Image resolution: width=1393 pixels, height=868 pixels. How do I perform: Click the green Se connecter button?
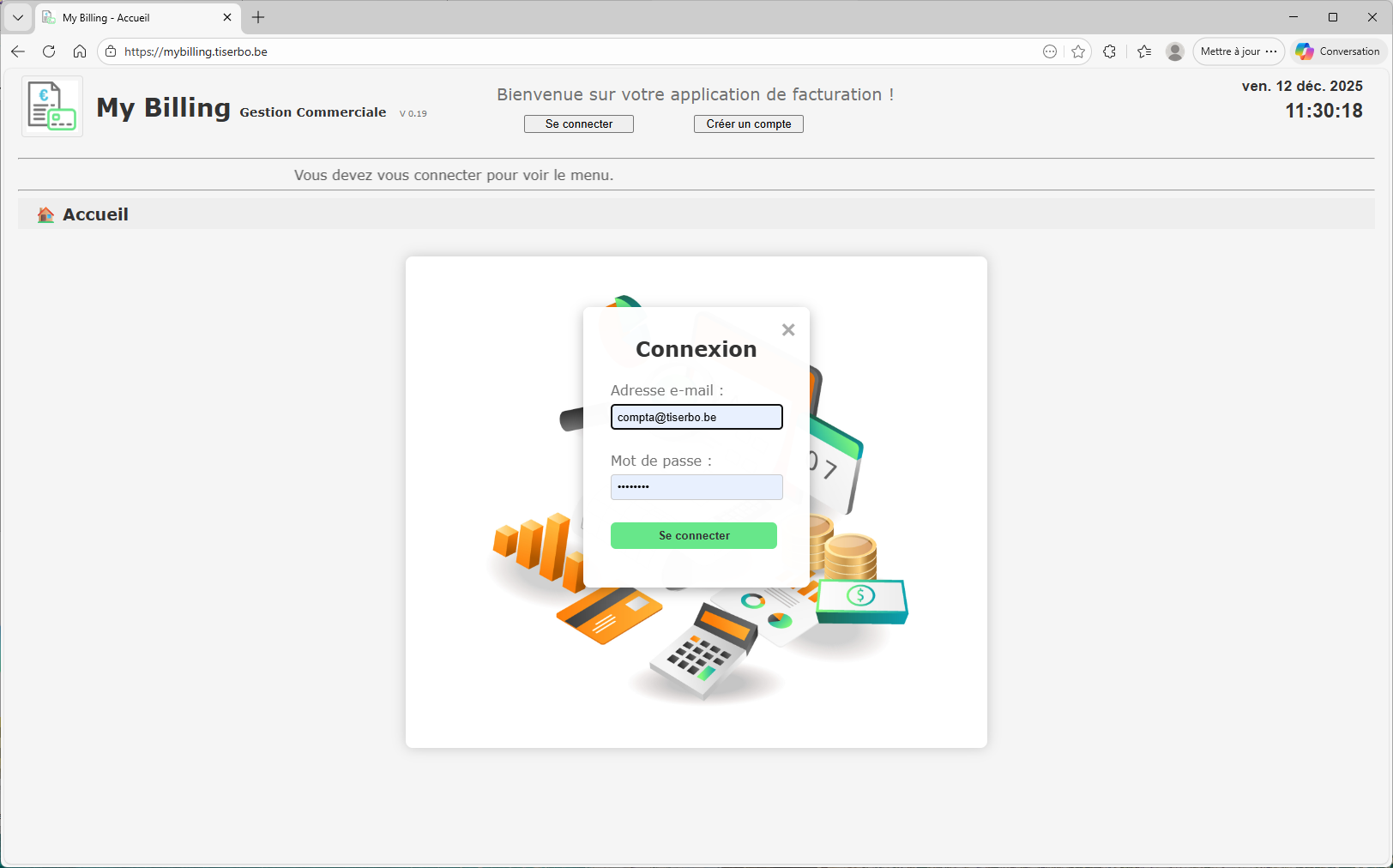tap(694, 535)
